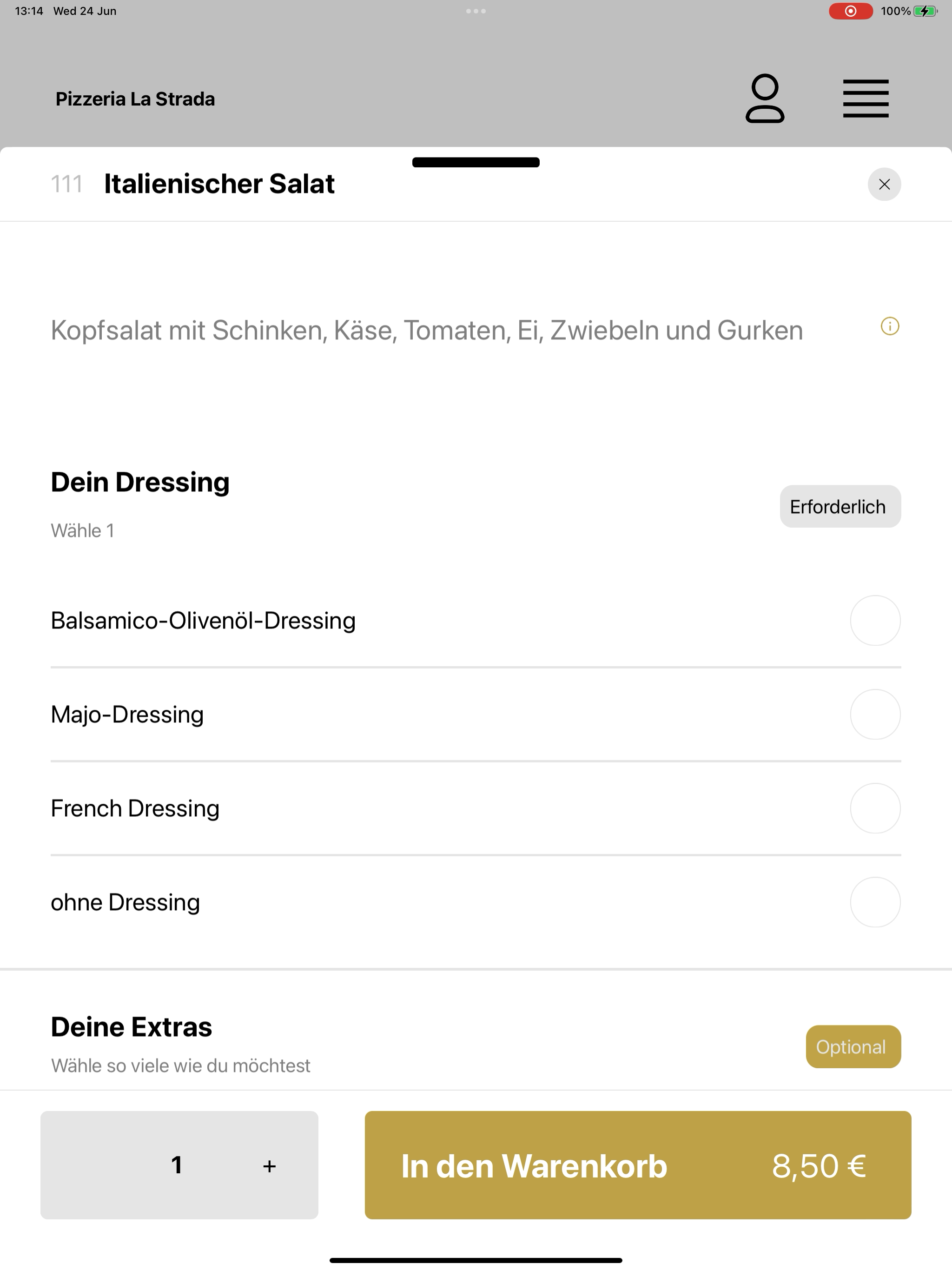This screenshot has height=1270, width=952.
Task: Tap the quantity number field
Action: 177,1165
